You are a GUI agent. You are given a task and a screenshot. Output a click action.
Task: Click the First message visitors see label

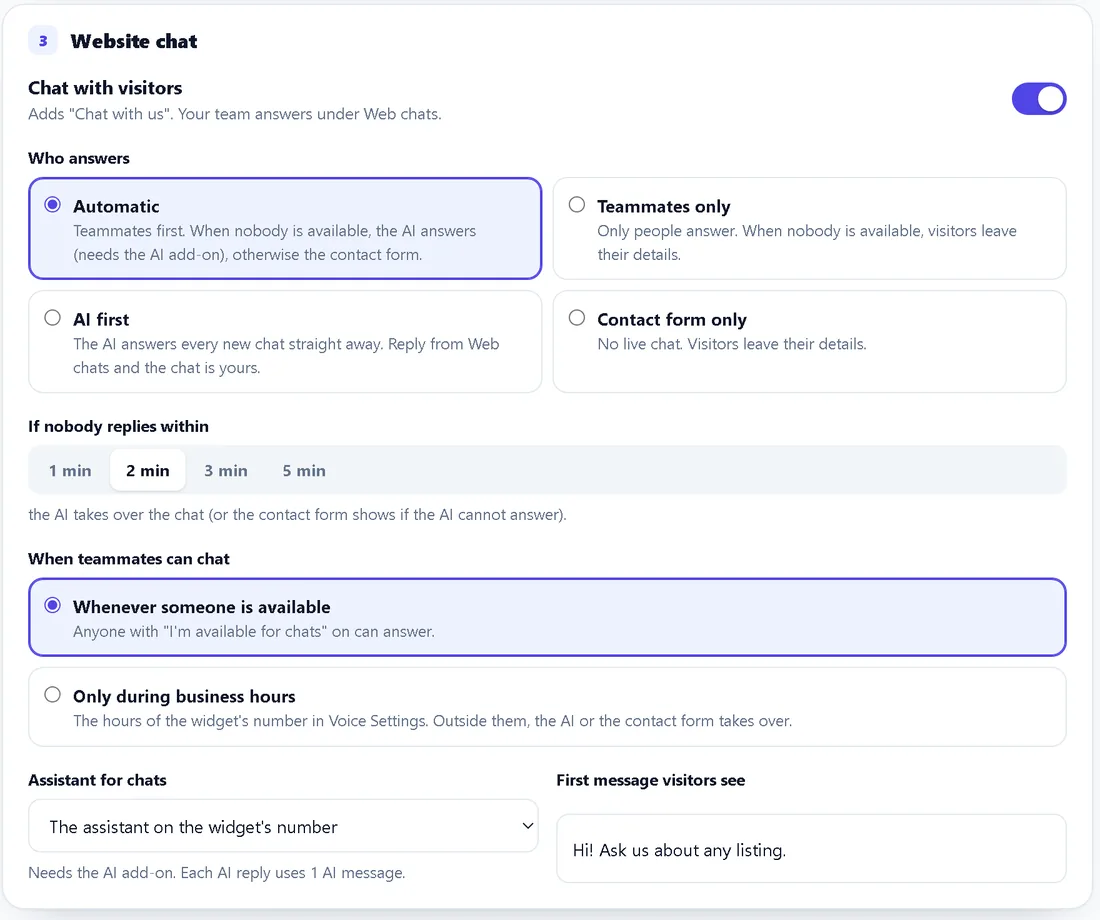651,780
